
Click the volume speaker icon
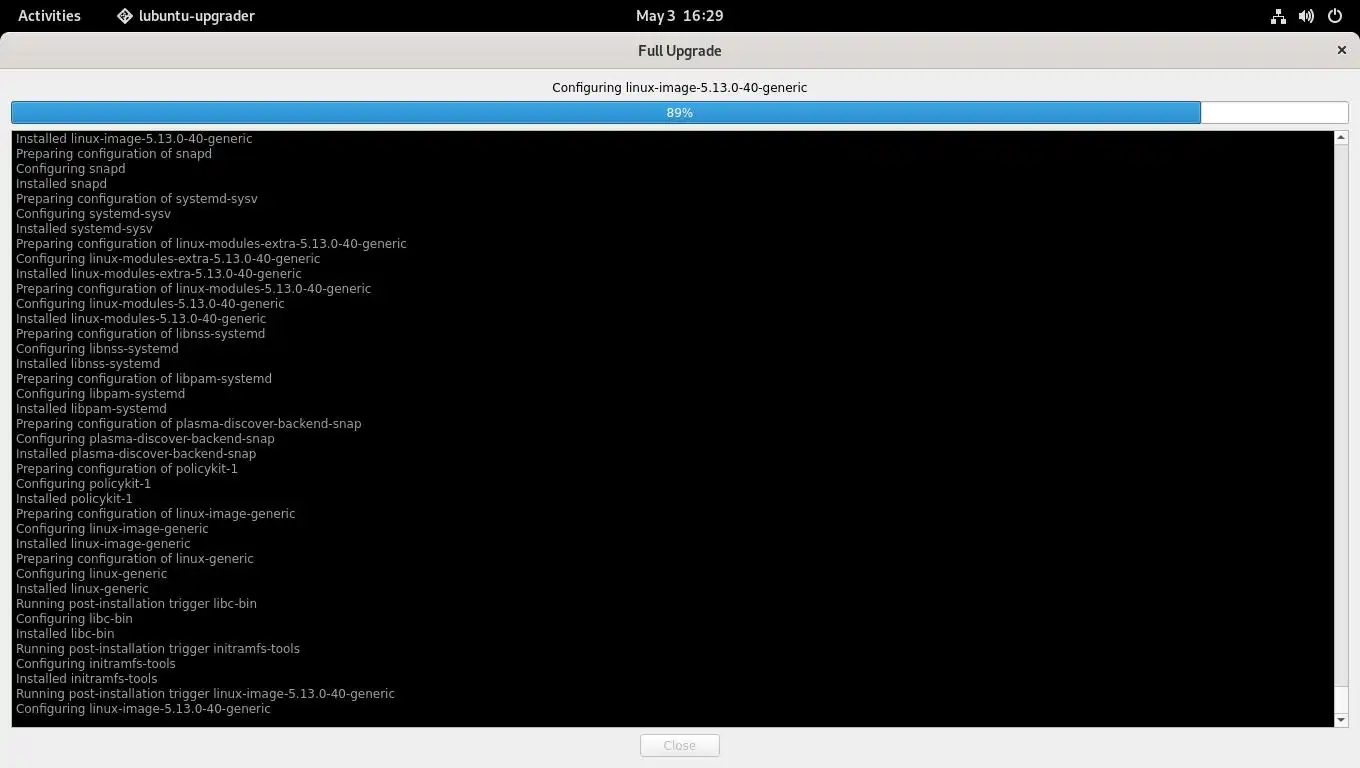tap(1306, 16)
